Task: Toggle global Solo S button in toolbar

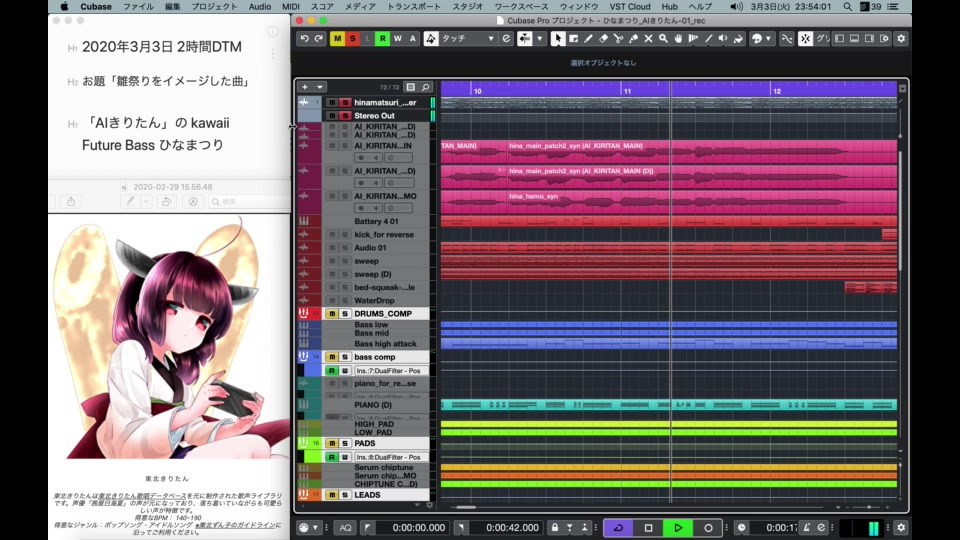Action: pos(352,39)
